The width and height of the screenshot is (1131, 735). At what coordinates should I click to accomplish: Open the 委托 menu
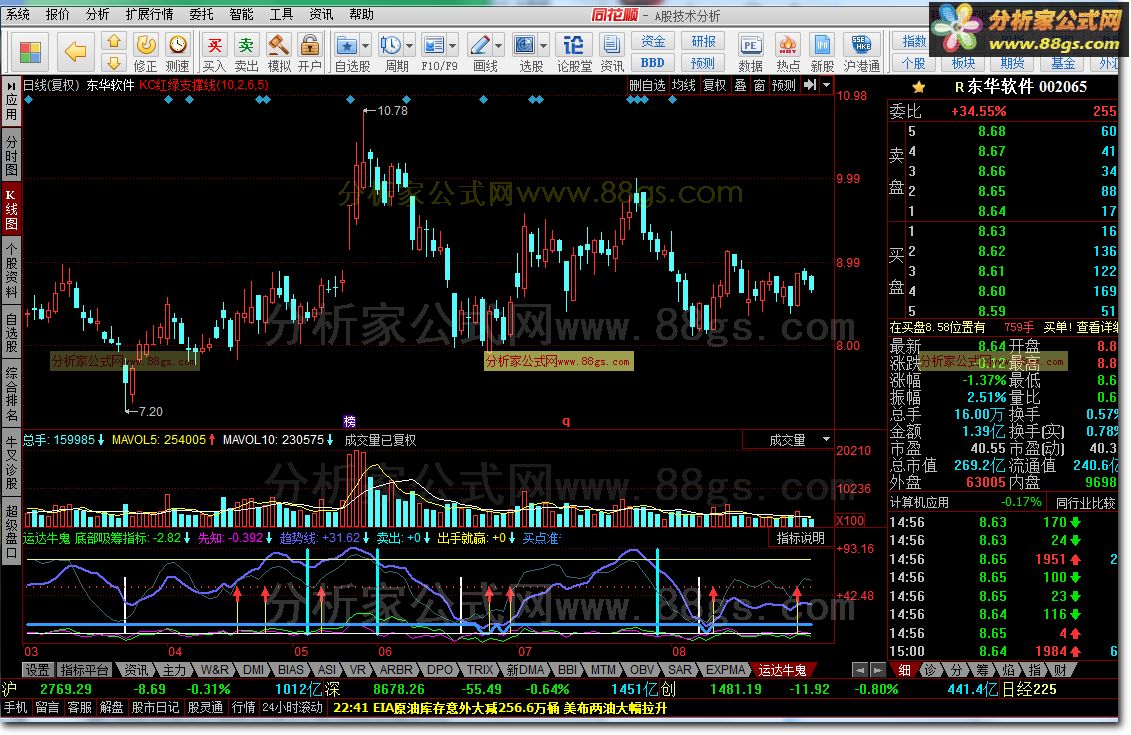point(201,14)
